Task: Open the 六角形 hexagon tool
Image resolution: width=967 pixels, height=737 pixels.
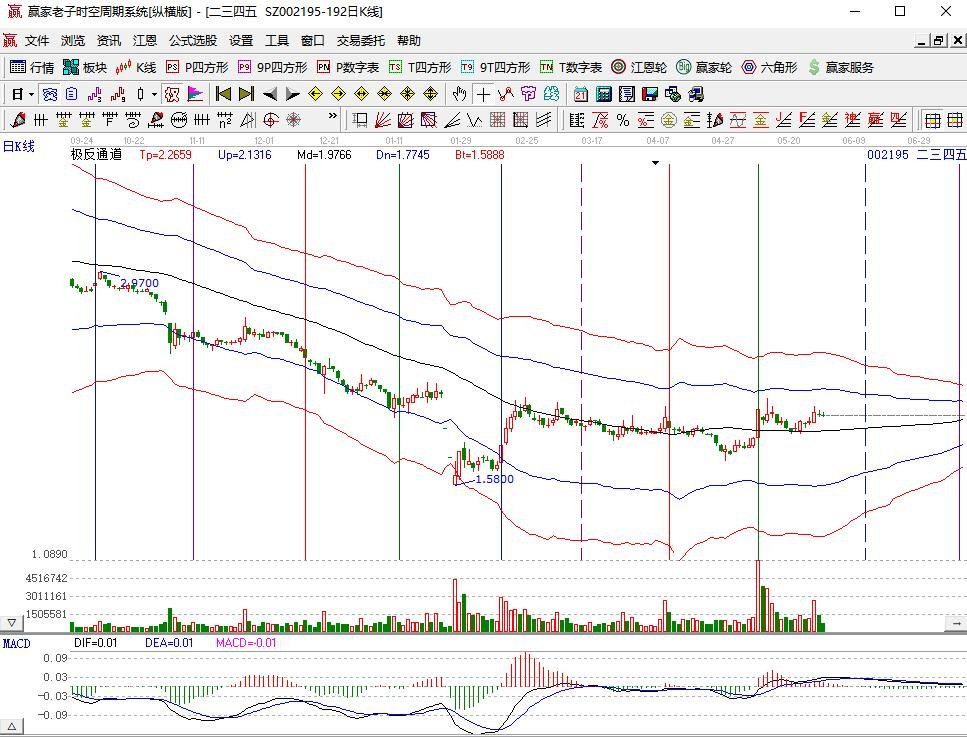Action: click(769, 67)
